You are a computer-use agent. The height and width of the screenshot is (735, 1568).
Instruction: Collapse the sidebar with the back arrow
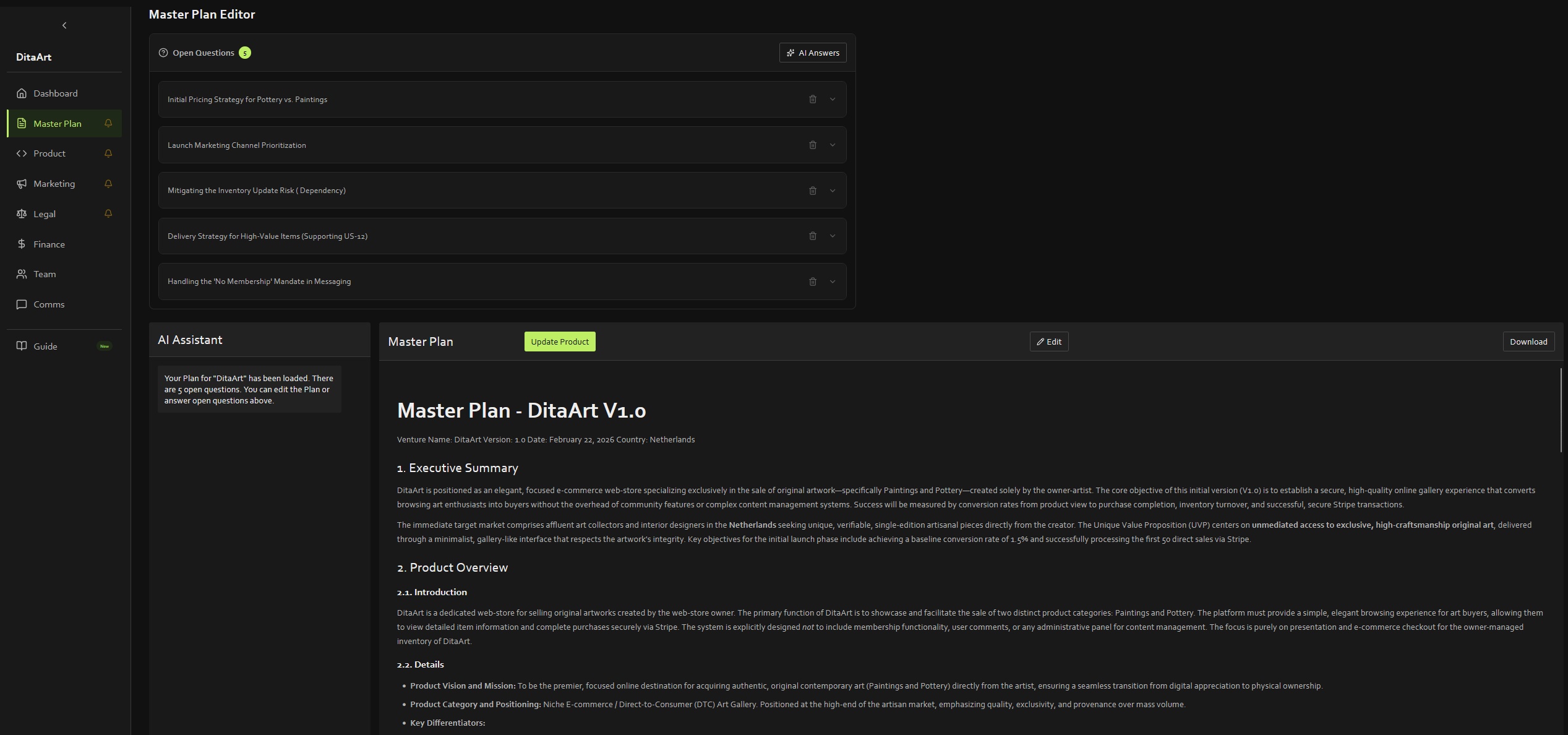tap(64, 25)
